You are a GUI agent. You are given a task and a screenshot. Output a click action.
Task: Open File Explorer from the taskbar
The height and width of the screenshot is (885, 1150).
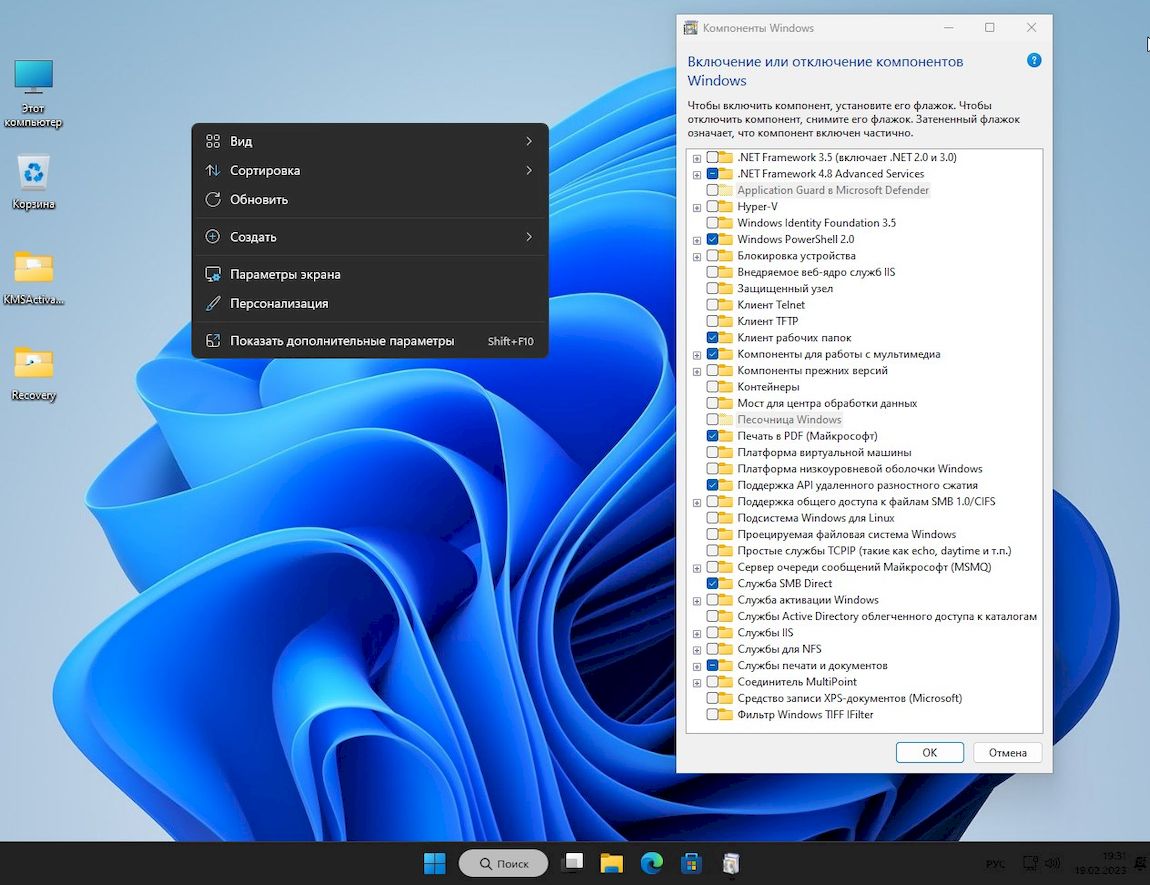coord(611,863)
